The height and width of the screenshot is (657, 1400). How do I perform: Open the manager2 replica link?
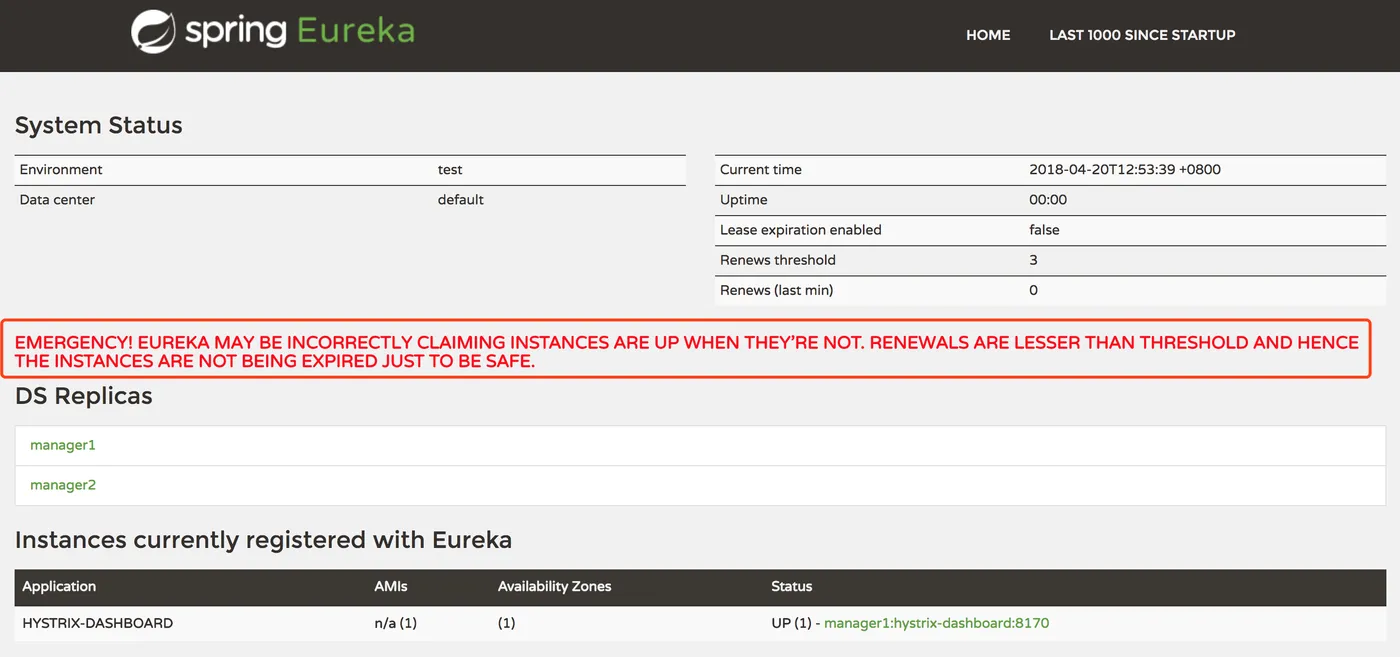pyautogui.click(x=63, y=485)
